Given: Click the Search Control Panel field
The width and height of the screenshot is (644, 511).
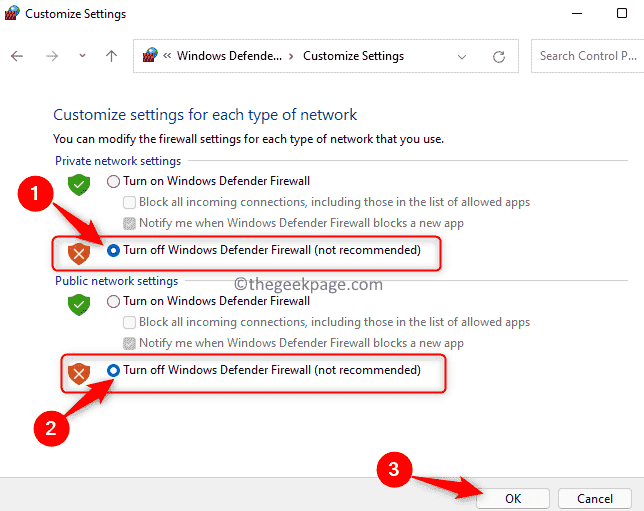Looking at the screenshot, I should 588,56.
